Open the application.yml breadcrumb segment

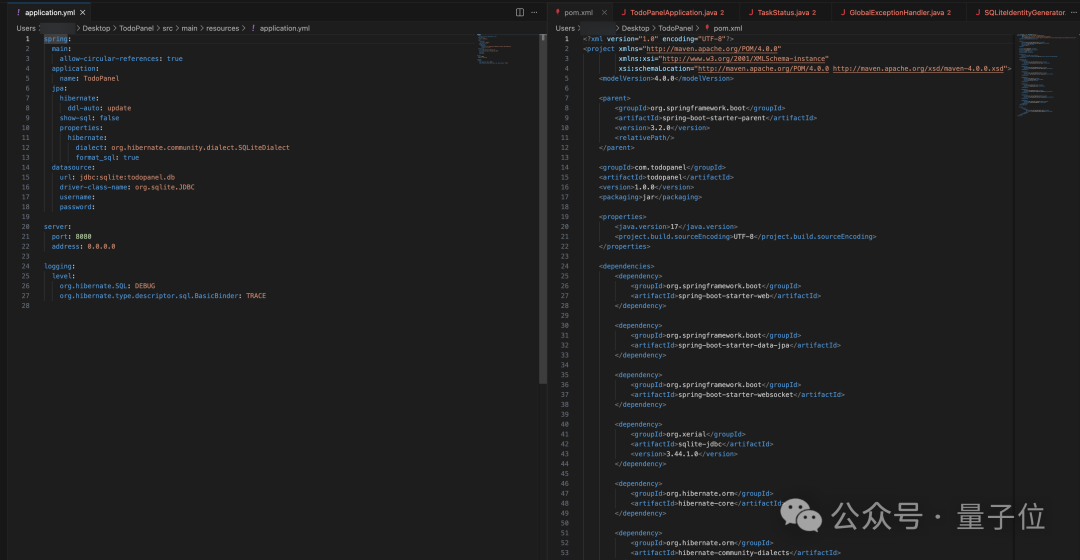[284, 28]
